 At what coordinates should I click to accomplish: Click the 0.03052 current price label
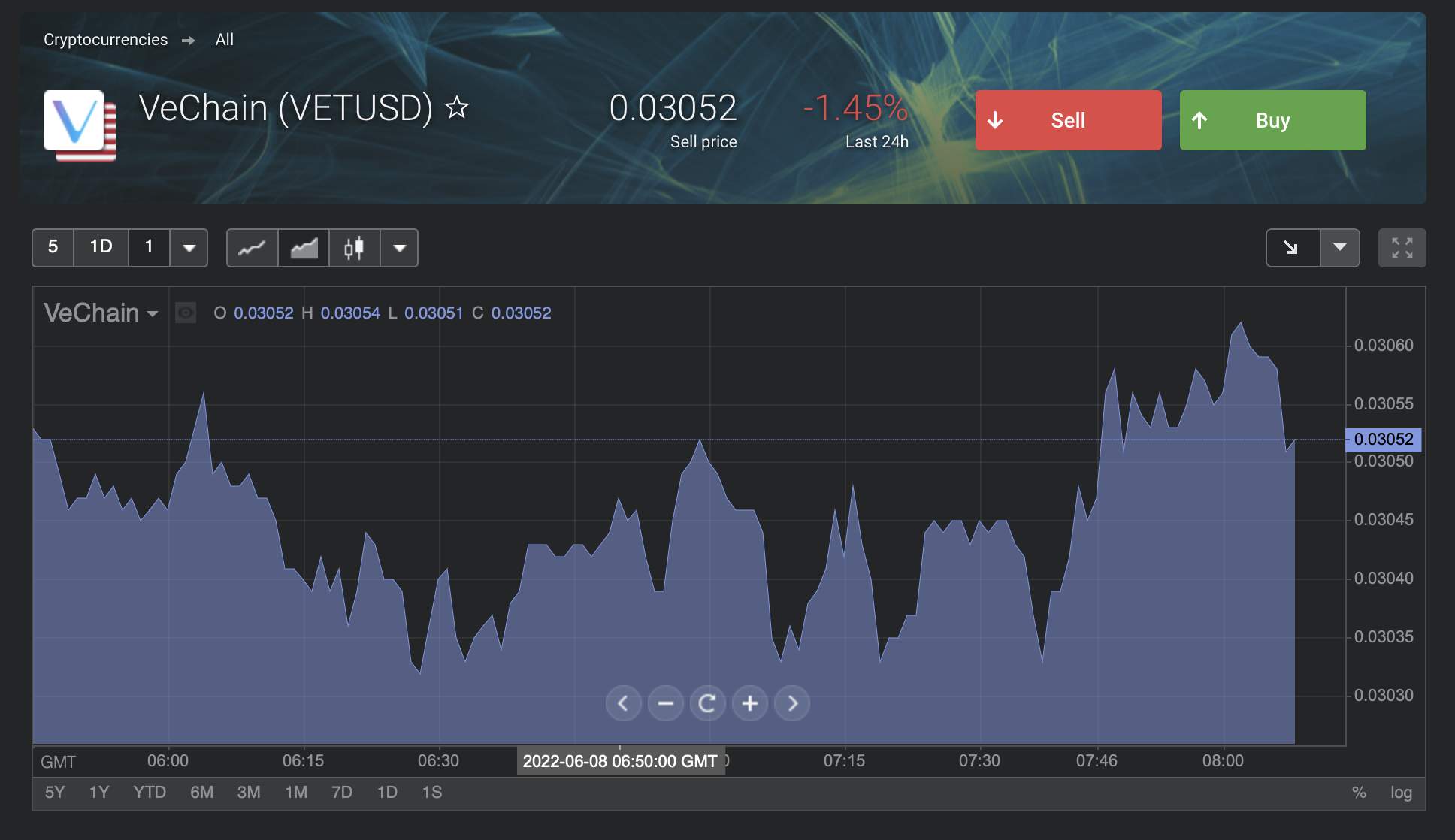coord(1384,439)
